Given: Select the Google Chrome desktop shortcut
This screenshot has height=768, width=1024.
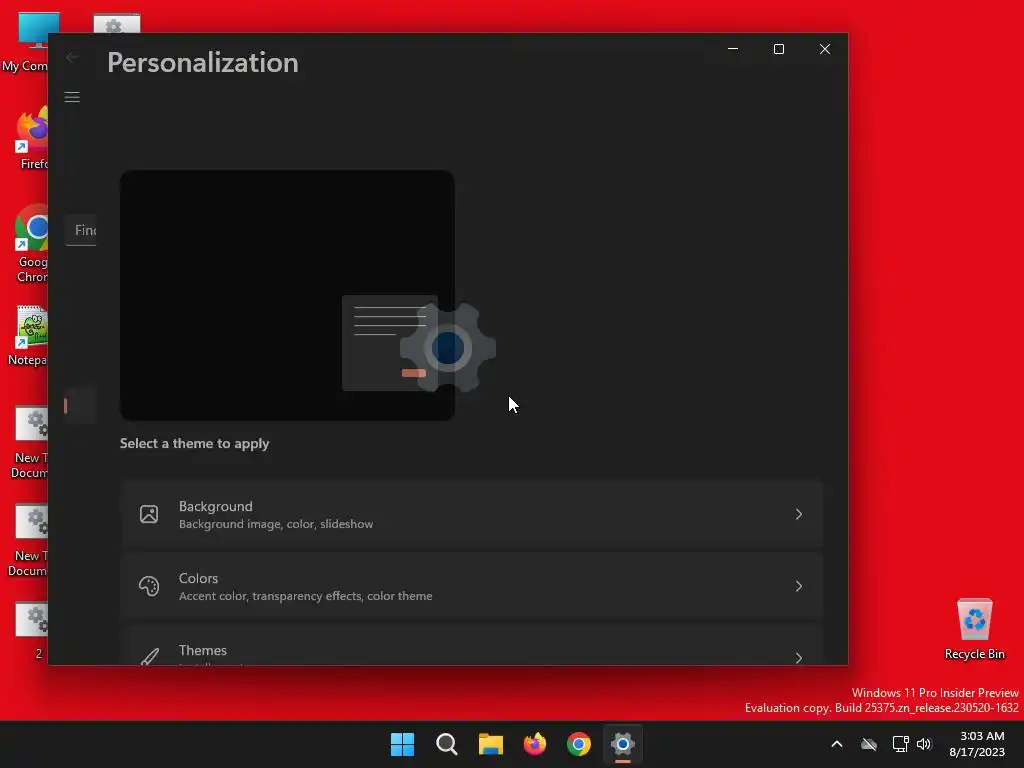Looking at the screenshot, I should coord(31,244).
